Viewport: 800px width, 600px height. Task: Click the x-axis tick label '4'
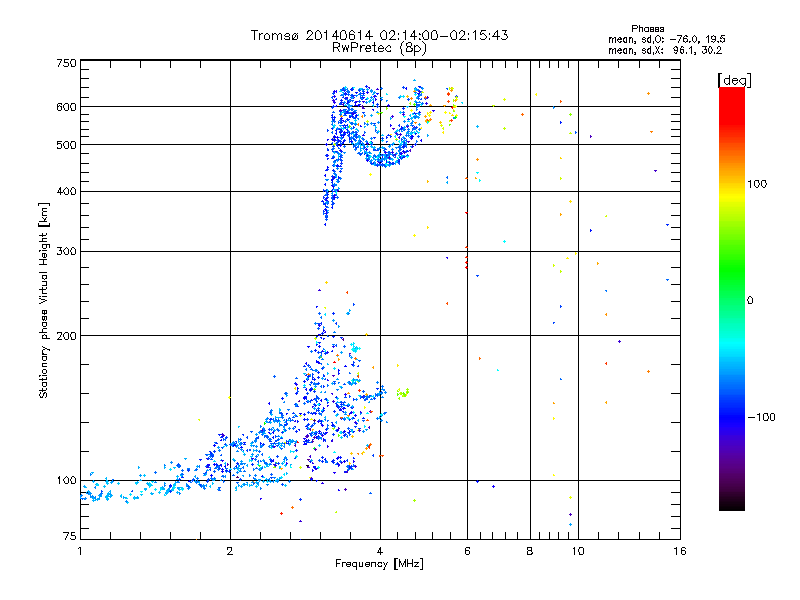[x=380, y=551]
